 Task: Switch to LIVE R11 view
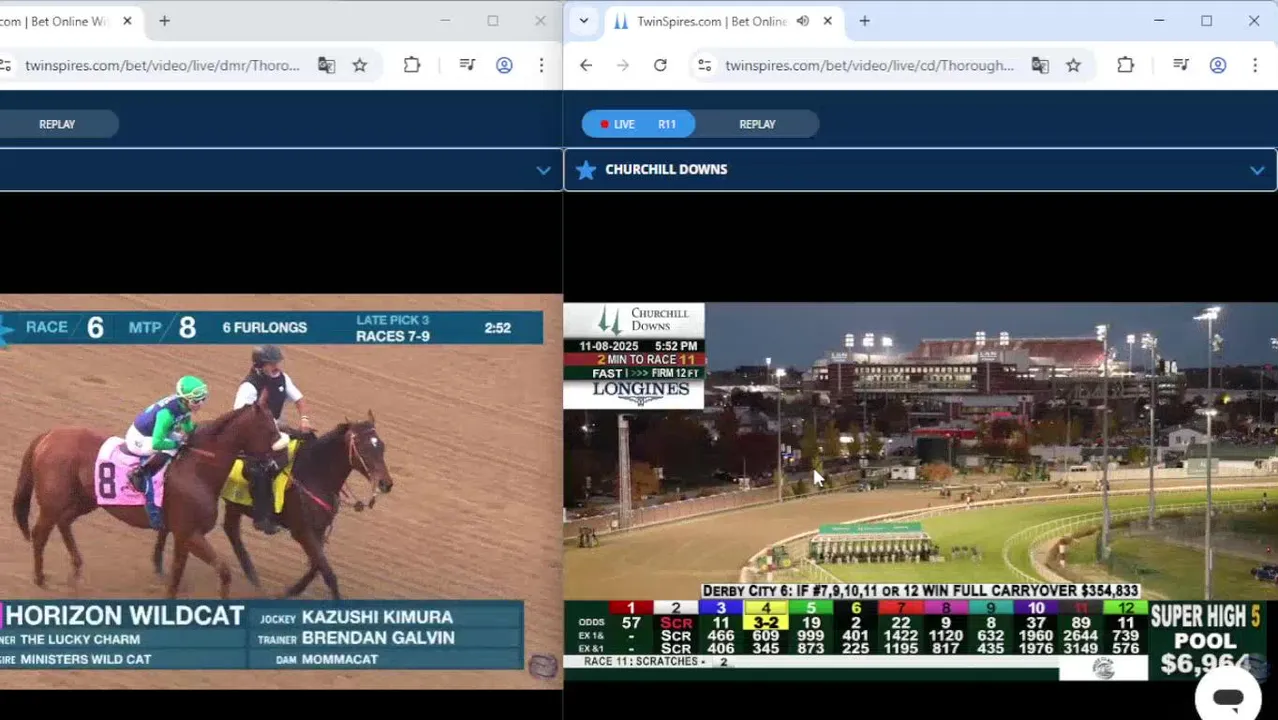[x=638, y=124]
